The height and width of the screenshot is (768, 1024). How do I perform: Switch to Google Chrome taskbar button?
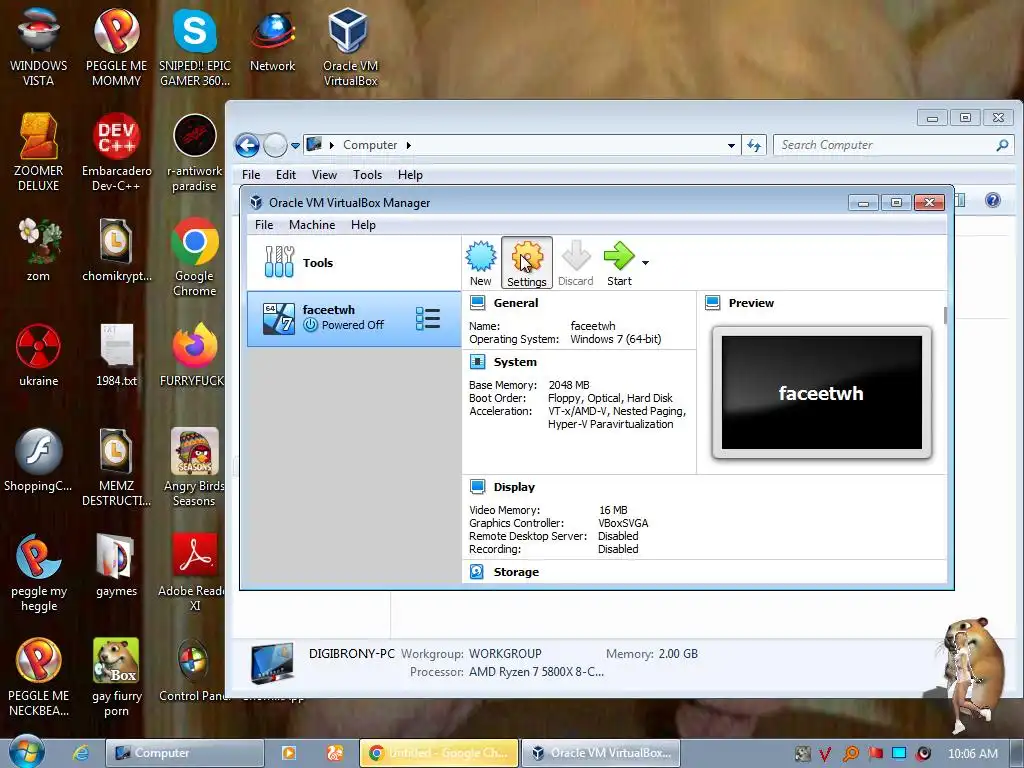click(439, 753)
